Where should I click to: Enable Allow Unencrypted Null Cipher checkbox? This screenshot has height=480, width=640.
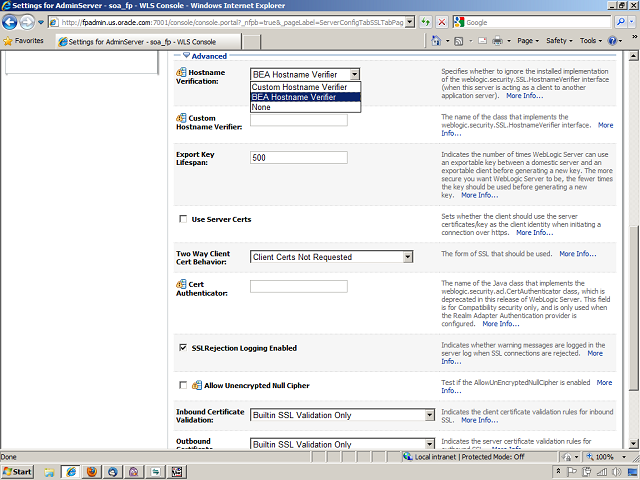point(183,385)
